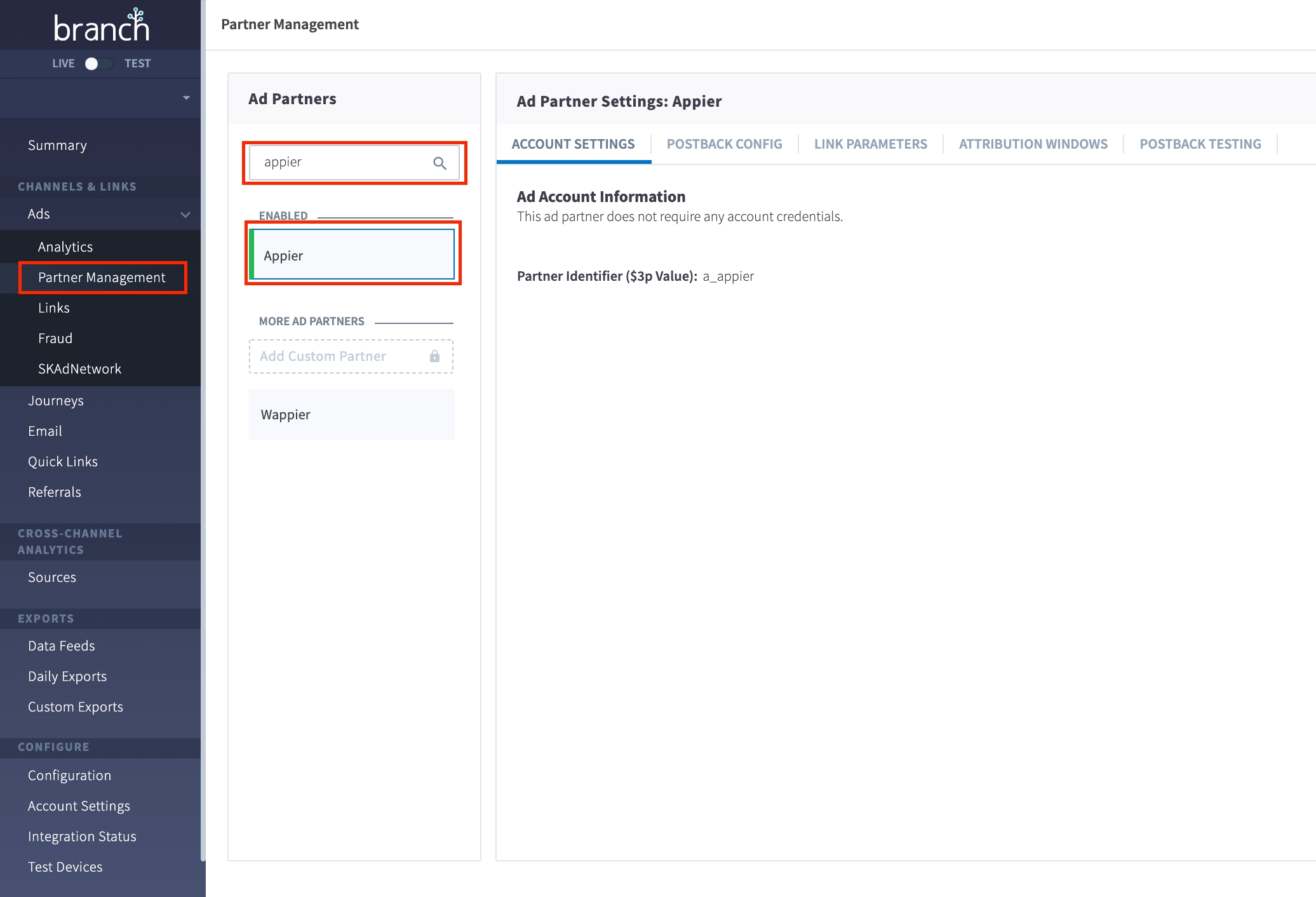Open the Link Parameters tab
The width and height of the screenshot is (1316, 897).
tap(870, 144)
